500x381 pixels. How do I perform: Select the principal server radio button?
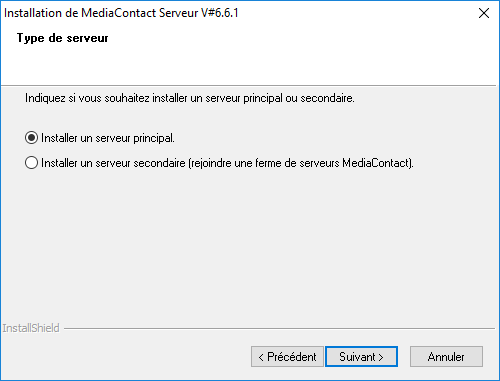(31, 138)
